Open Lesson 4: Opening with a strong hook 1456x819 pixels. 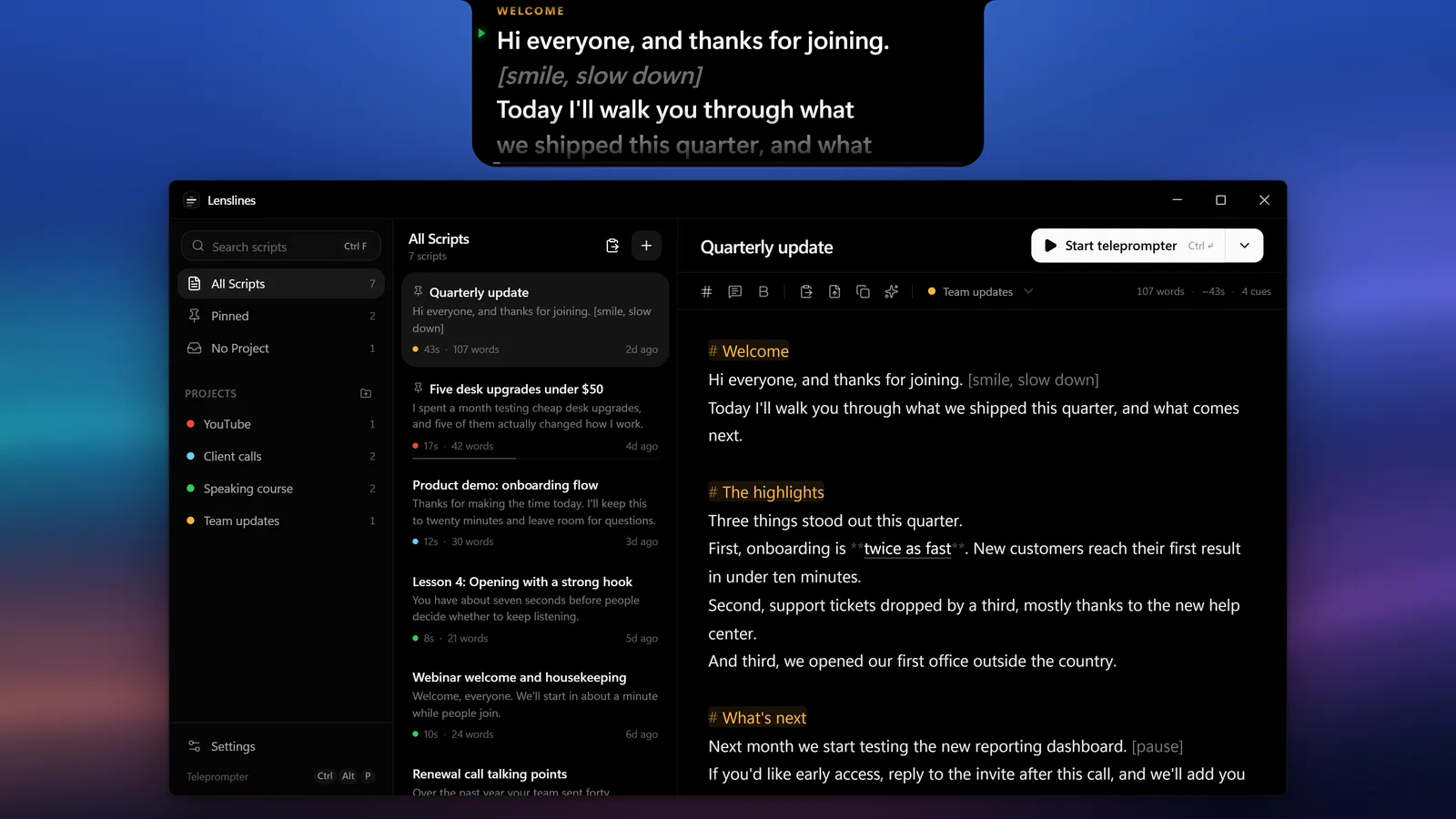(535, 610)
